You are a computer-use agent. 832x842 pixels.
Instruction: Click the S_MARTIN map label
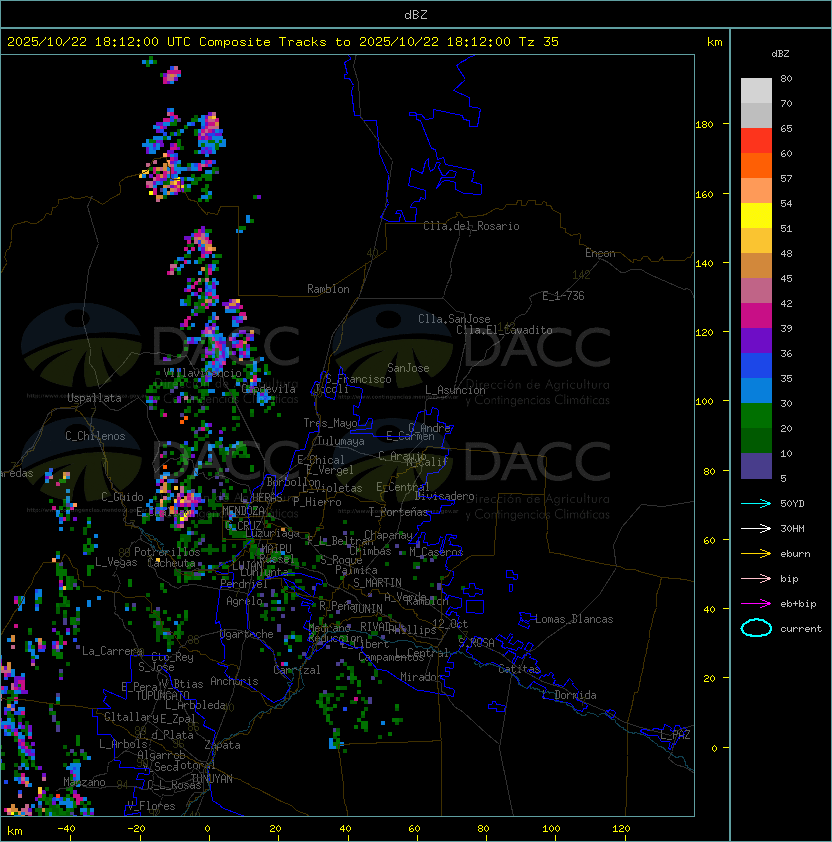(377, 583)
